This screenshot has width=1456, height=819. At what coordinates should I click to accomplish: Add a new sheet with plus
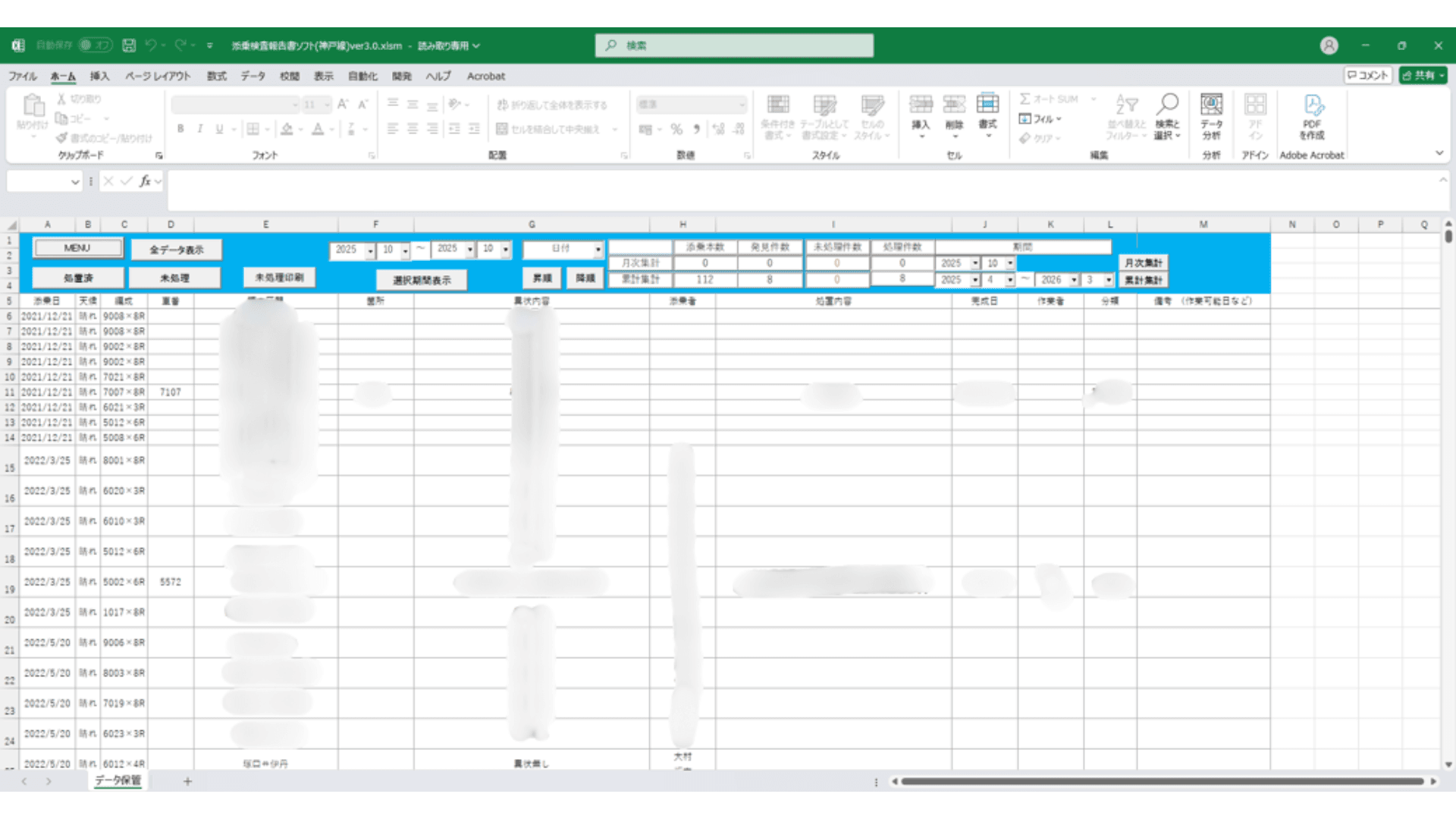pyautogui.click(x=187, y=781)
